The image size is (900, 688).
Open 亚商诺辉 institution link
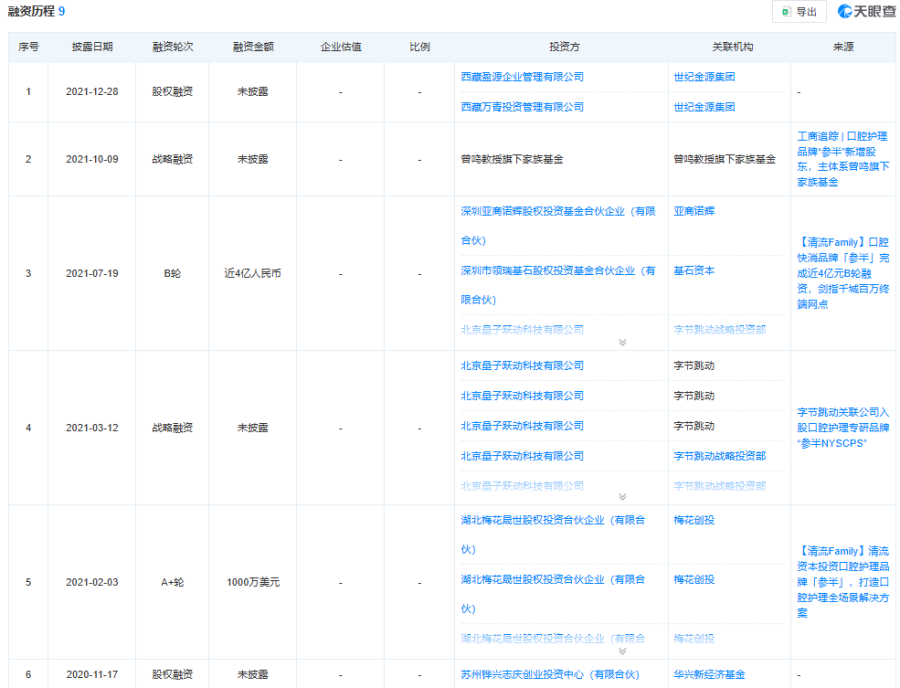click(694, 211)
